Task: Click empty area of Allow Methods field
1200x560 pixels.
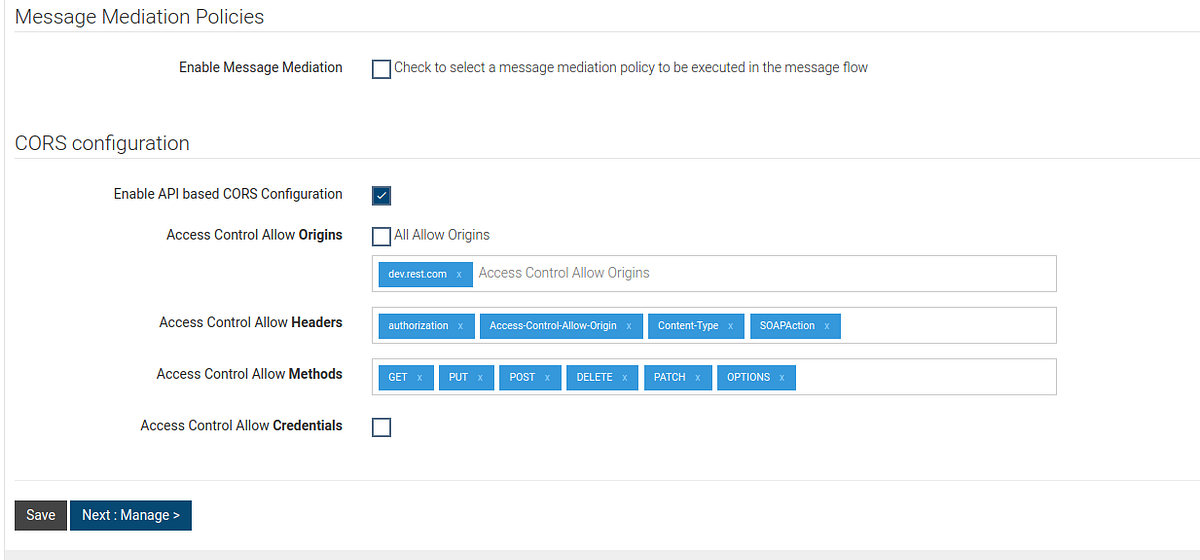Action: (925, 377)
